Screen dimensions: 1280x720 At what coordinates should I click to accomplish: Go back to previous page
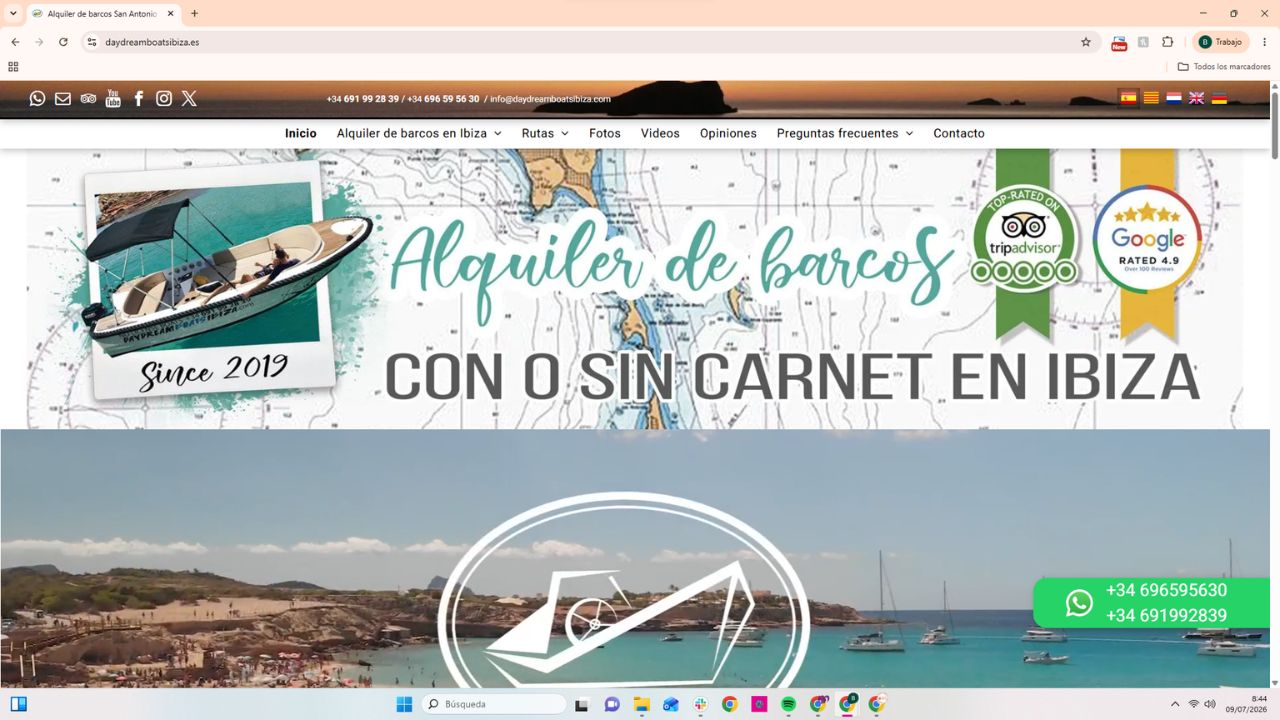(15, 42)
